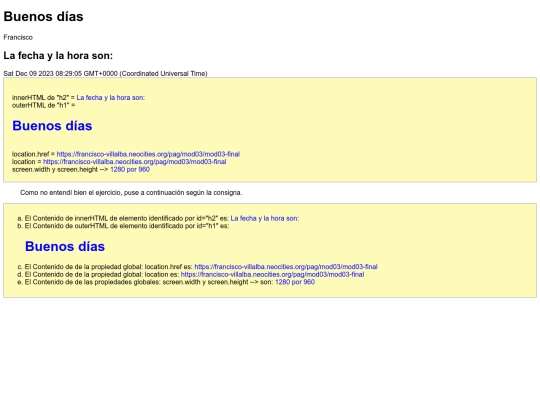Click the sentence 'Como no entendí bien el ejercicio'
The image size is (540, 405).
131,193
